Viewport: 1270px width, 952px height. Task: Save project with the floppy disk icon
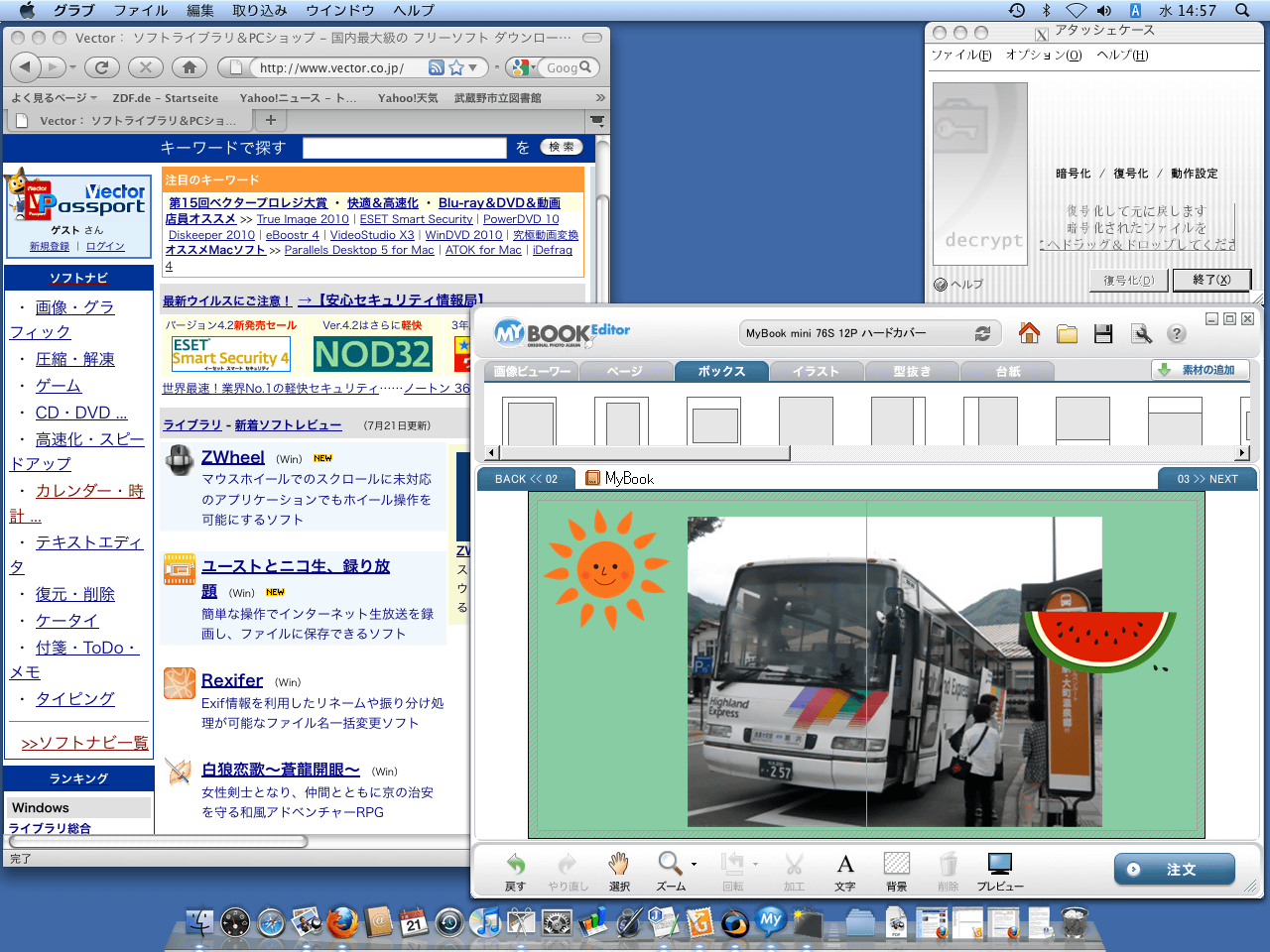pos(1103,334)
